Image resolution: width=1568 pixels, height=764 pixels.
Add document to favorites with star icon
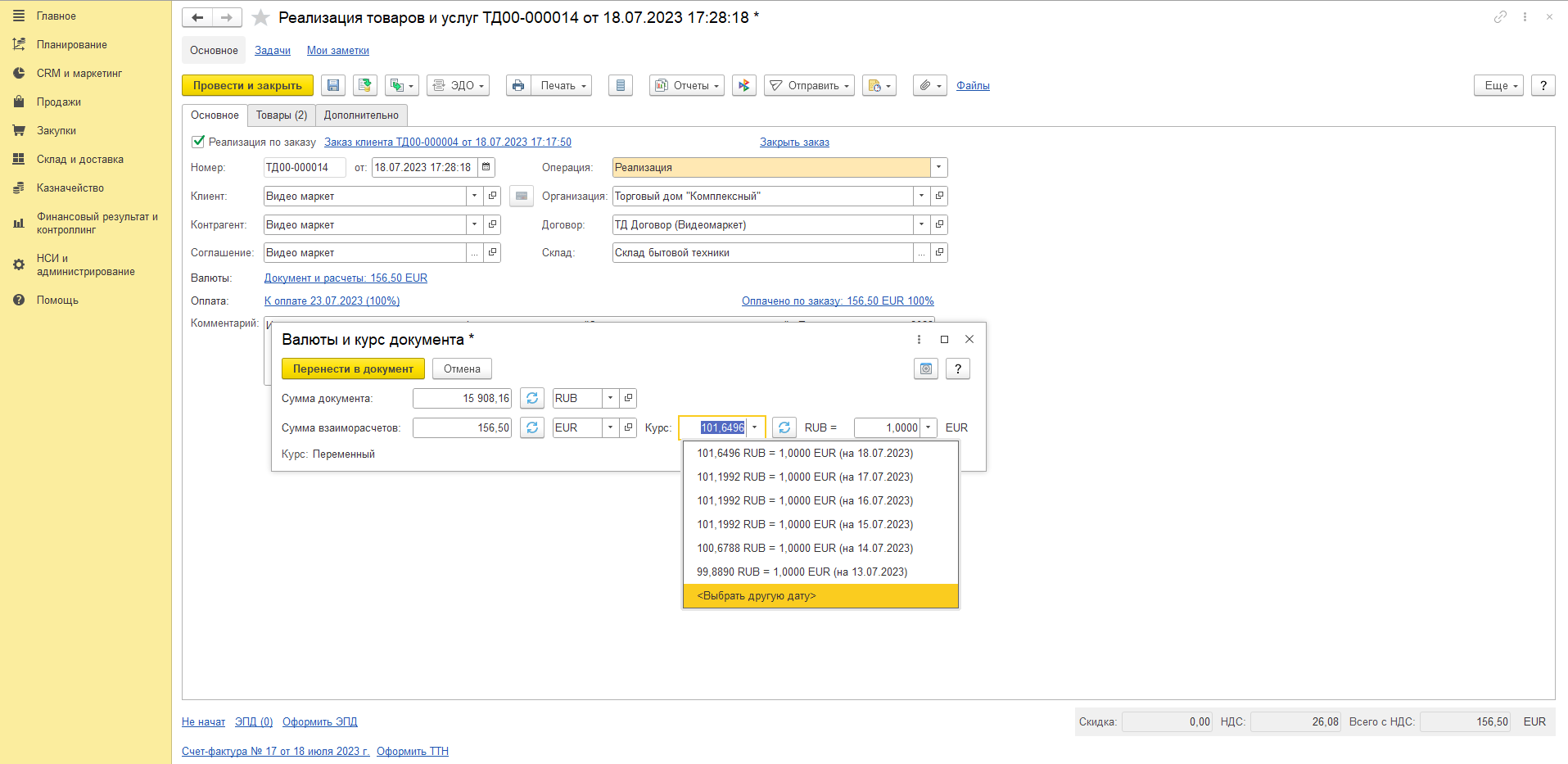[x=261, y=17]
